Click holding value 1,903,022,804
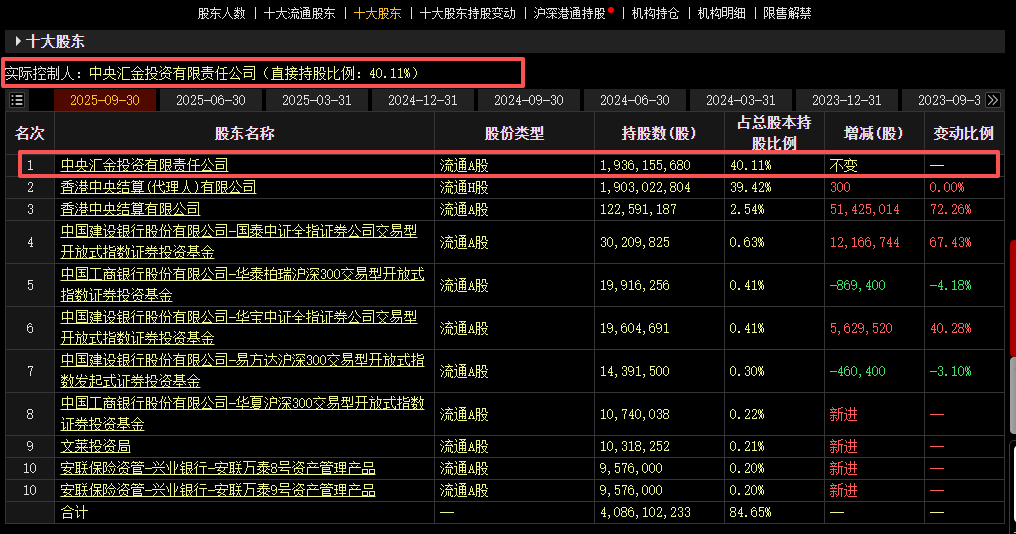Image resolution: width=1016 pixels, height=534 pixels. click(x=645, y=187)
